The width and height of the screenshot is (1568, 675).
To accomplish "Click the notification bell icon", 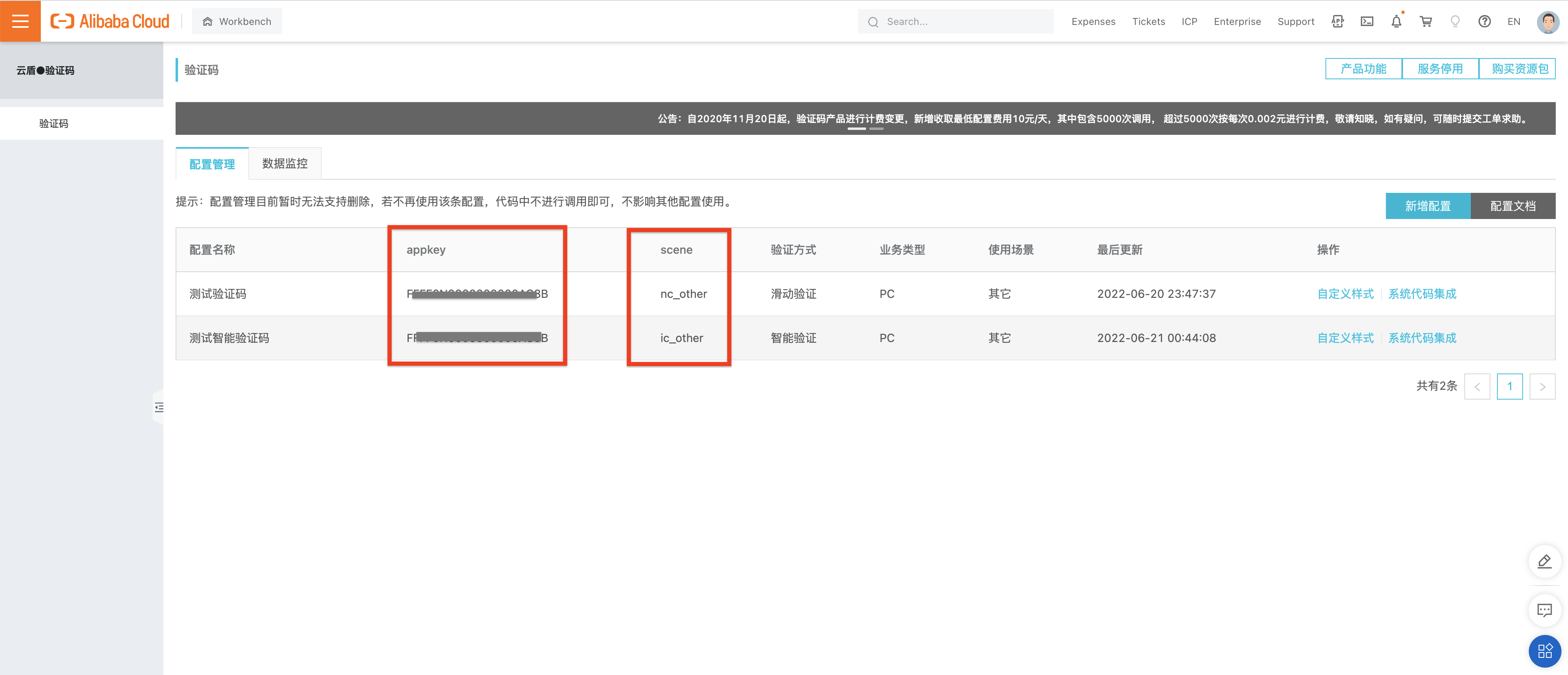I will (1397, 20).
